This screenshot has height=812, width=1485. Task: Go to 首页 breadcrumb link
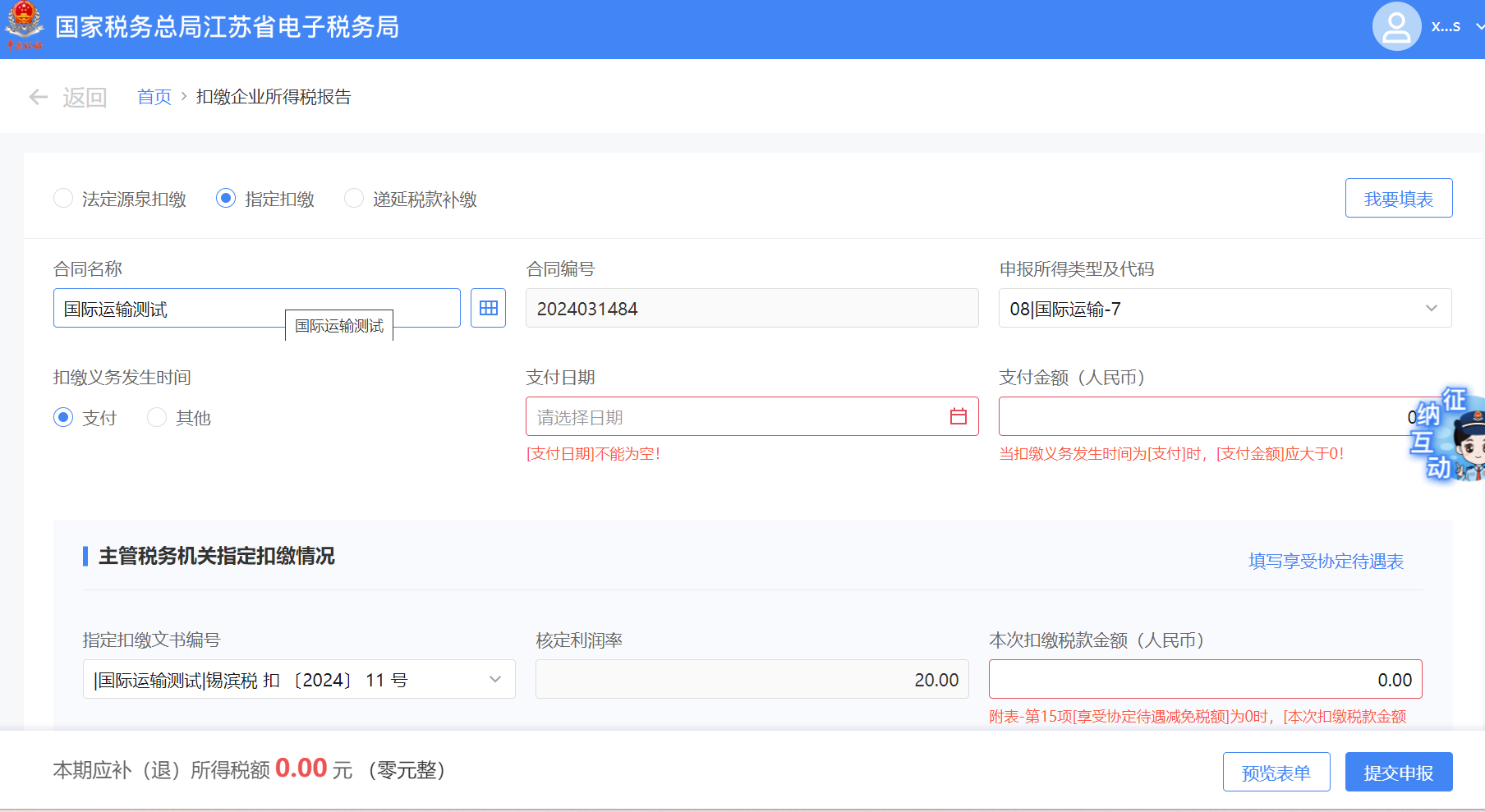154,98
